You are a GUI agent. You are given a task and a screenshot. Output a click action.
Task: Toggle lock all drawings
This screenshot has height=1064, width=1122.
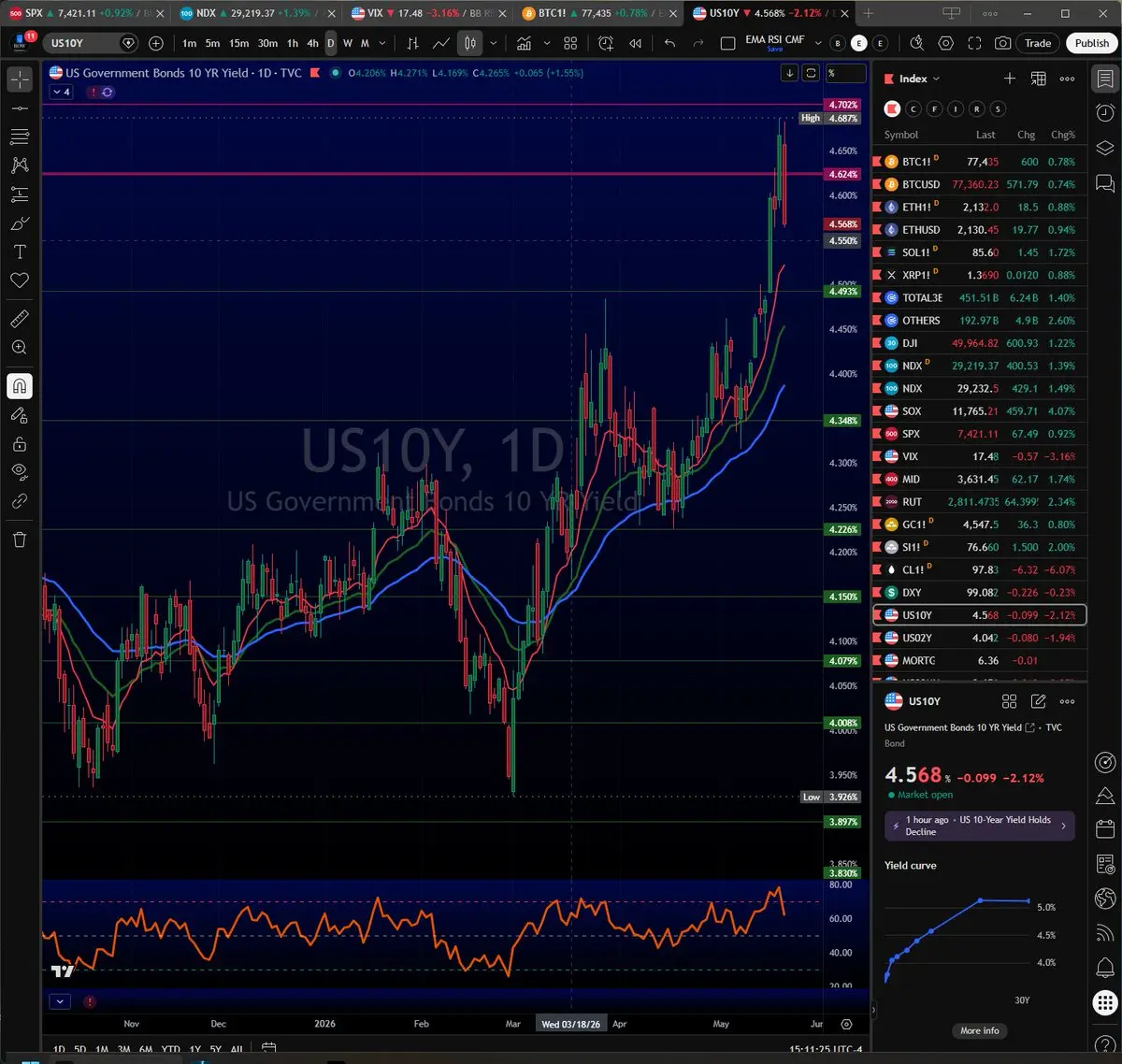pyautogui.click(x=20, y=444)
